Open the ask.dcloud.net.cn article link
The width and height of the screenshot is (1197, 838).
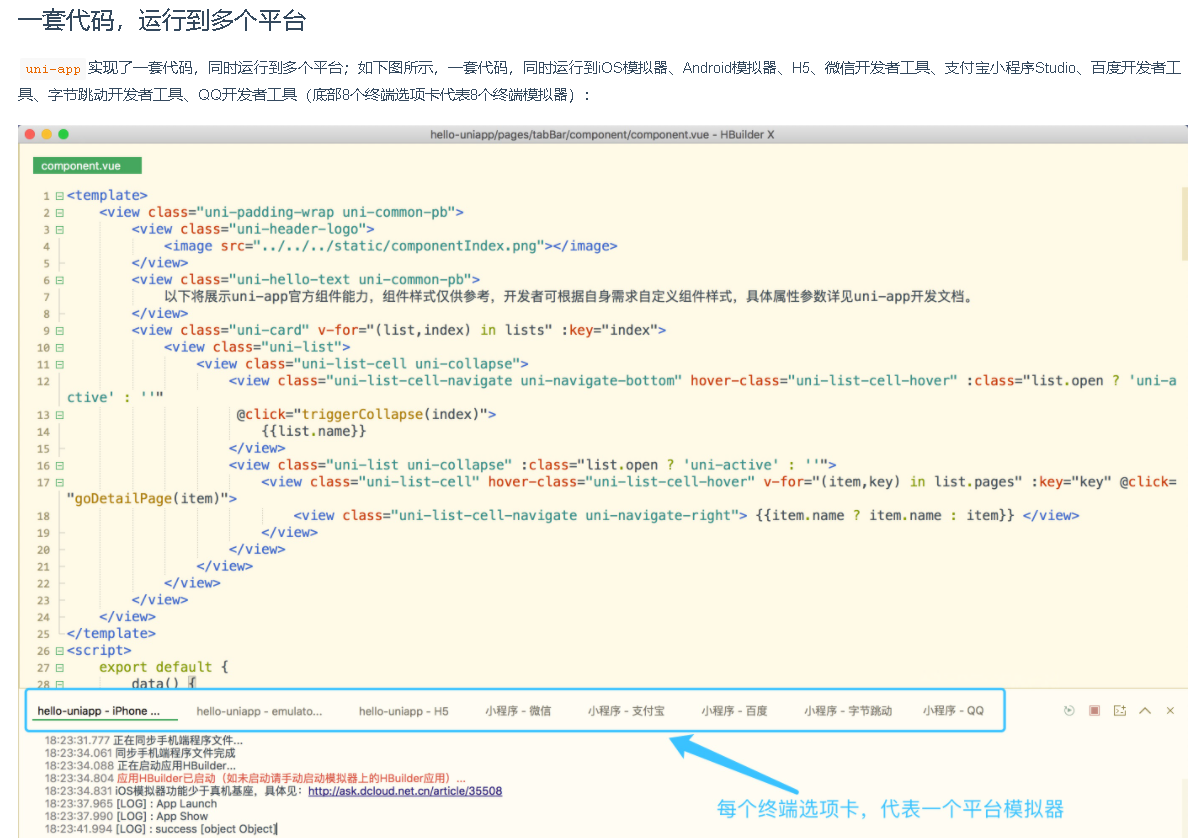tap(405, 791)
